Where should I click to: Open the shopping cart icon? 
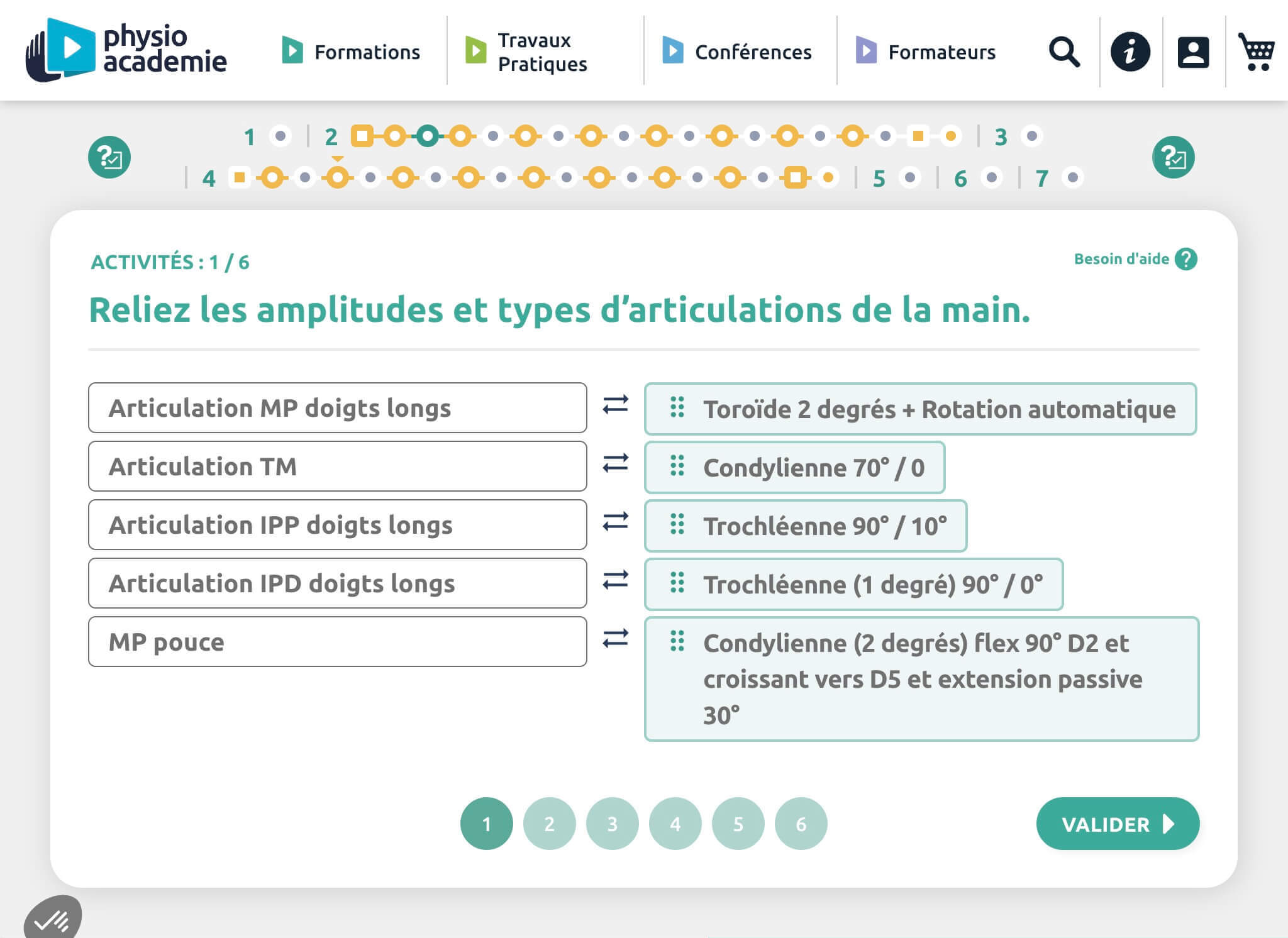pos(1257,52)
